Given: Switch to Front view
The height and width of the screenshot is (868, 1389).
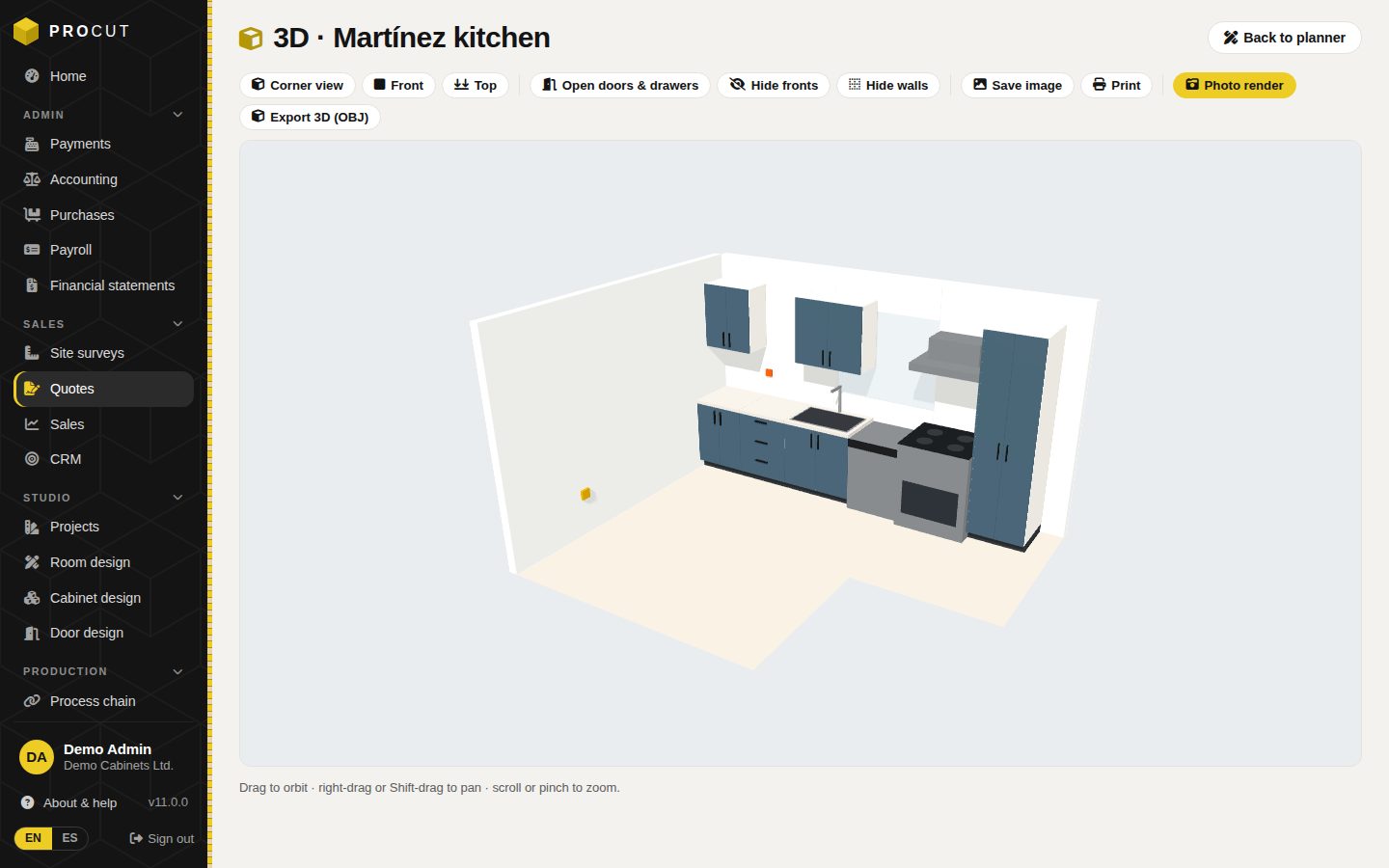Looking at the screenshot, I should (x=398, y=85).
